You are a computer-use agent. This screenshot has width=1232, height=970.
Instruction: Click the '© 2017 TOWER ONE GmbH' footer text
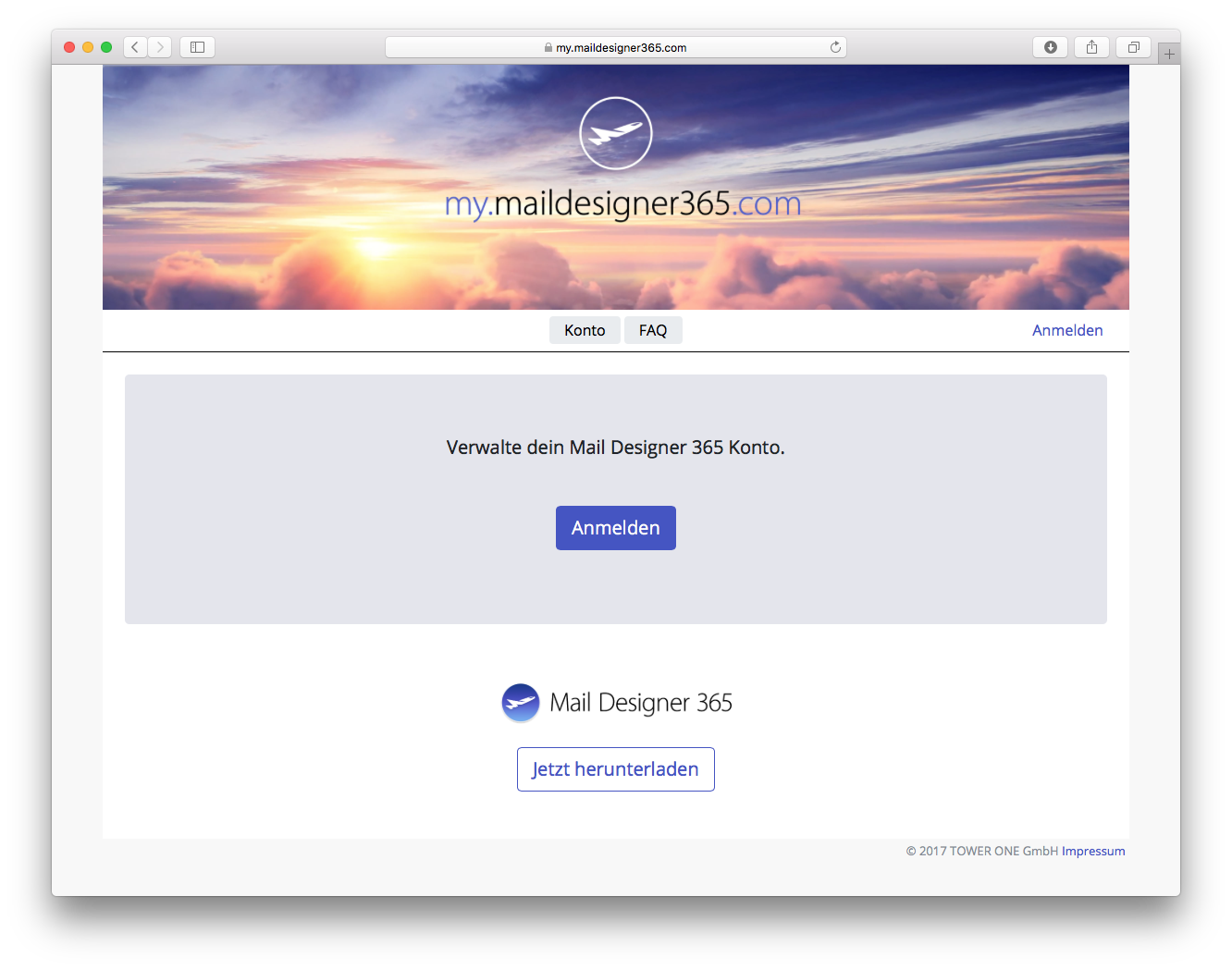pyautogui.click(x=982, y=851)
